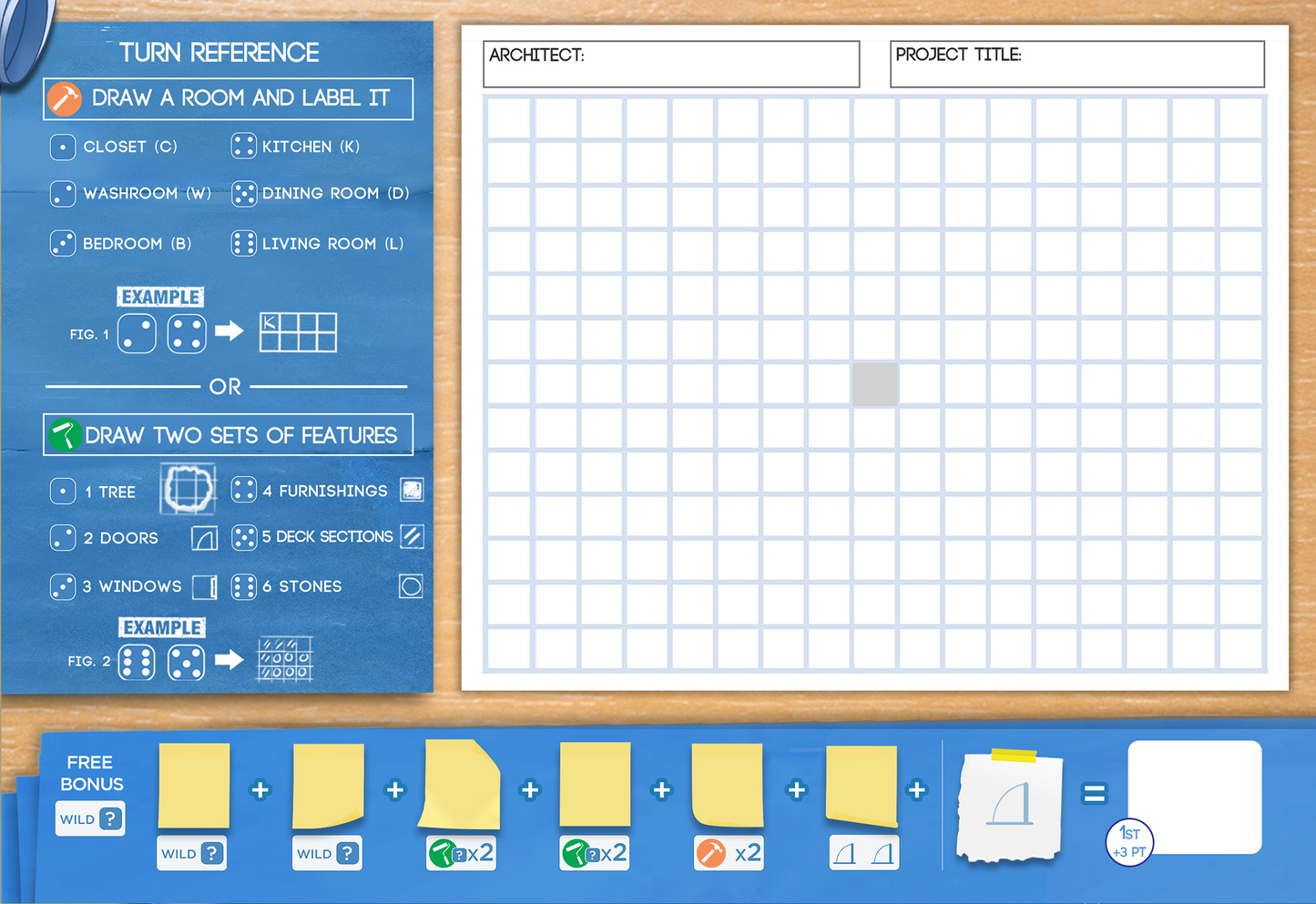Click the one-pip die for Closet
The image size is (1316, 904).
(63, 147)
